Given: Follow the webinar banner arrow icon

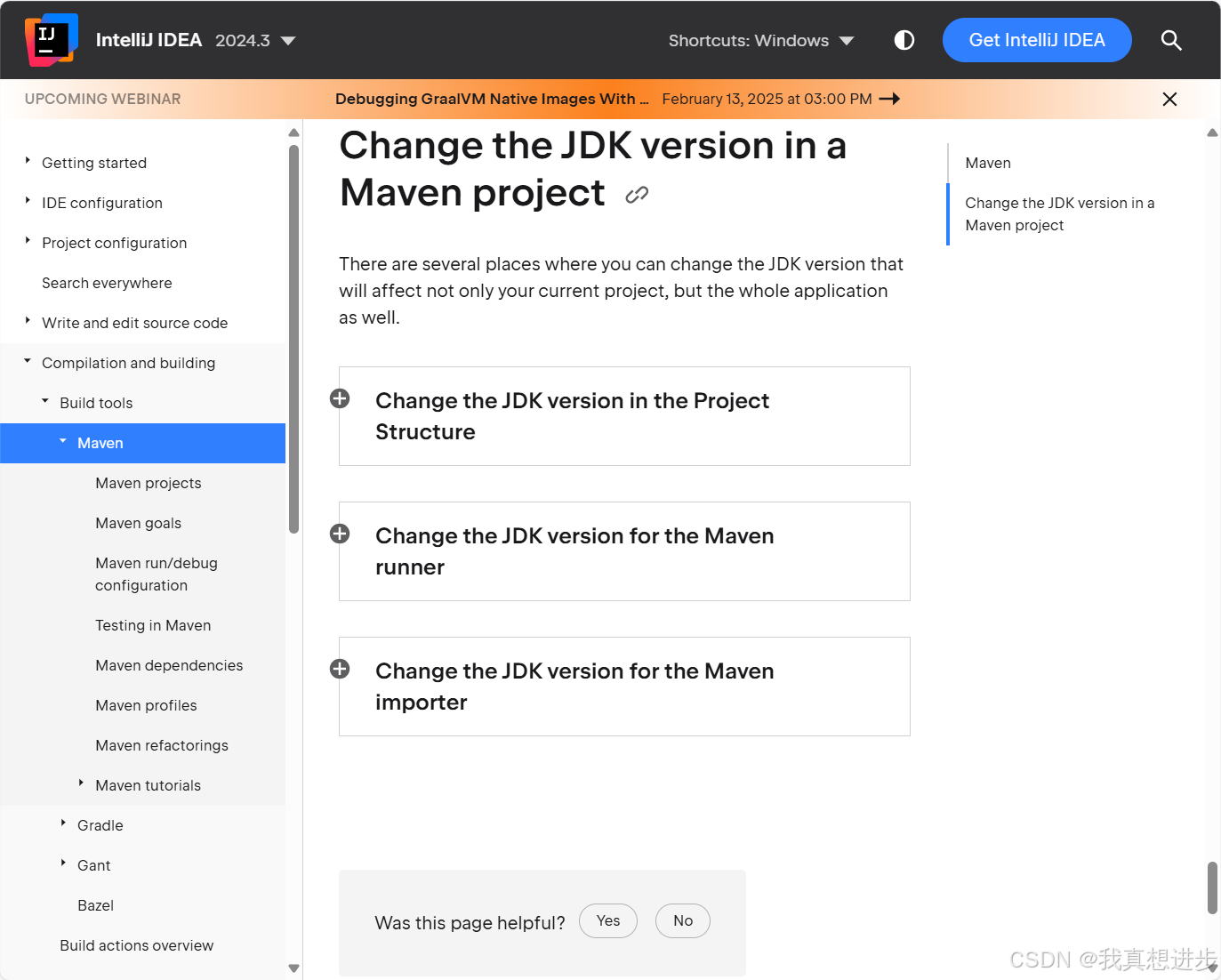Looking at the screenshot, I should pyautogui.click(x=889, y=99).
